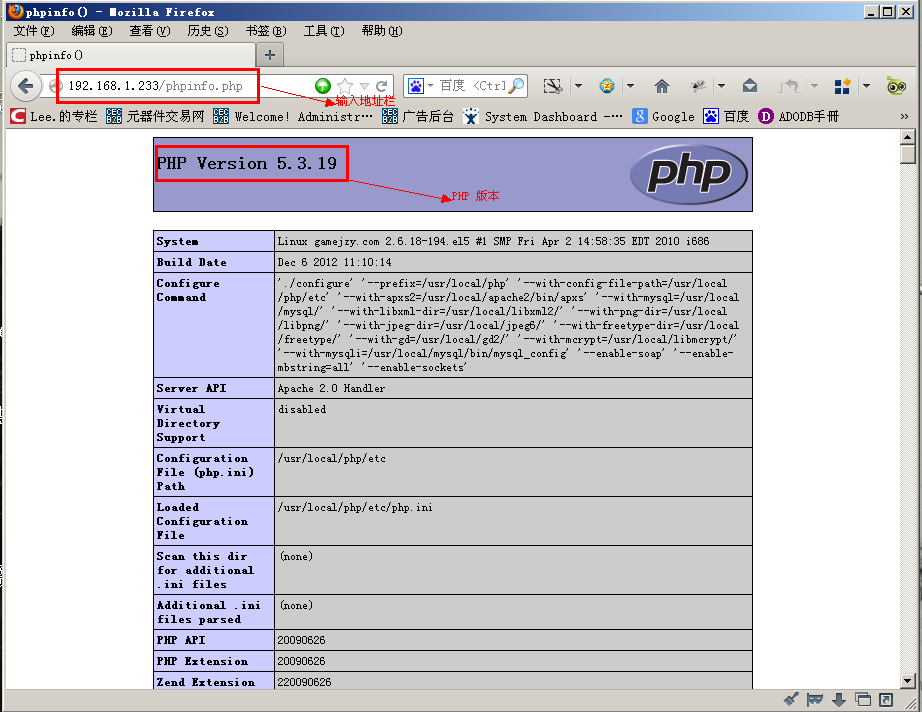
Task: Open the ADODB手册 bookmark
Action: click(x=798, y=116)
